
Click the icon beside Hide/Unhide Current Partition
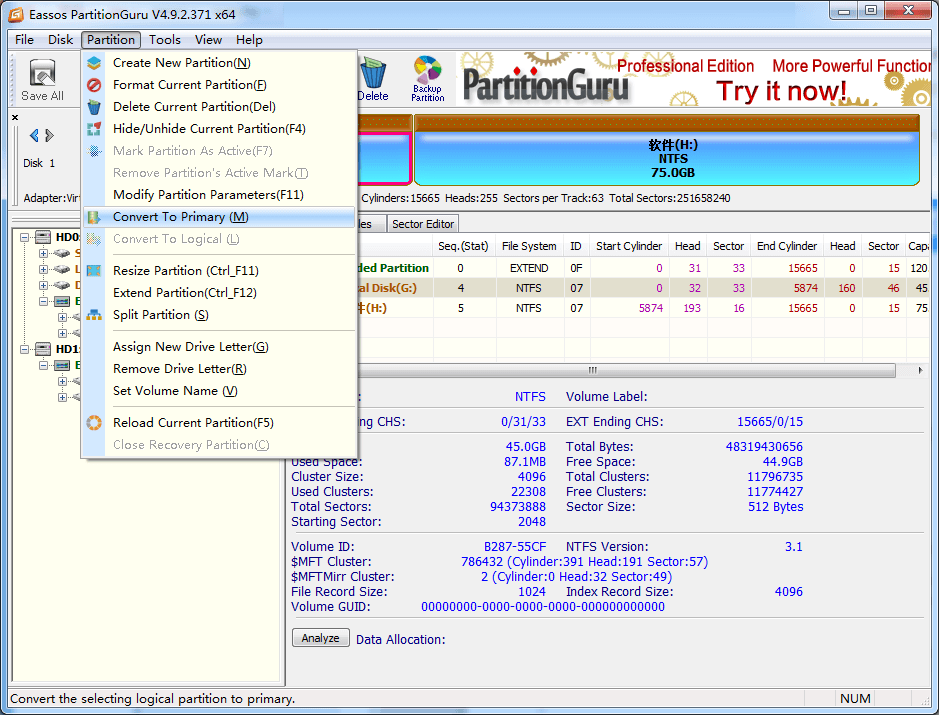pos(94,129)
